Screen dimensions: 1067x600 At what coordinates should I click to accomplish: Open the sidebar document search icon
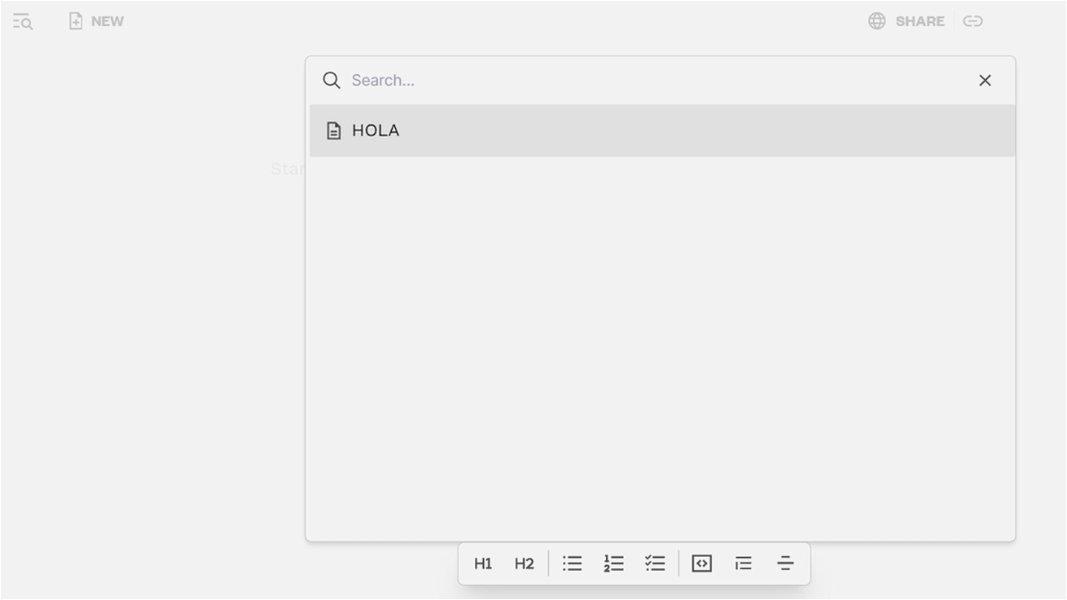pos(22,22)
